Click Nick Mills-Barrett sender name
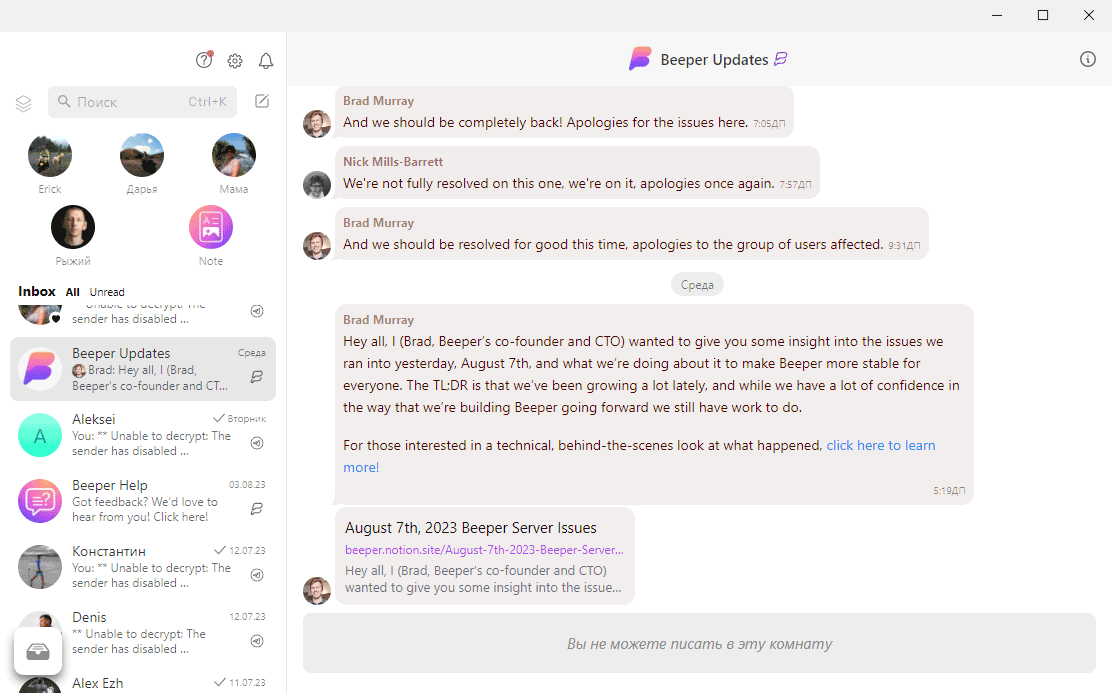 [393, 162]
